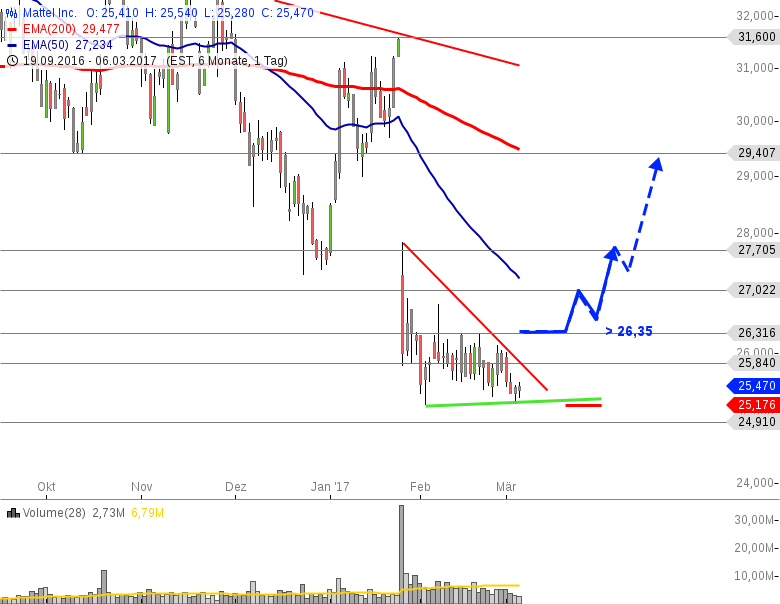Click the Volume(28) indicator label
Viewport: 780px width, 604px height.
[54, 512]
